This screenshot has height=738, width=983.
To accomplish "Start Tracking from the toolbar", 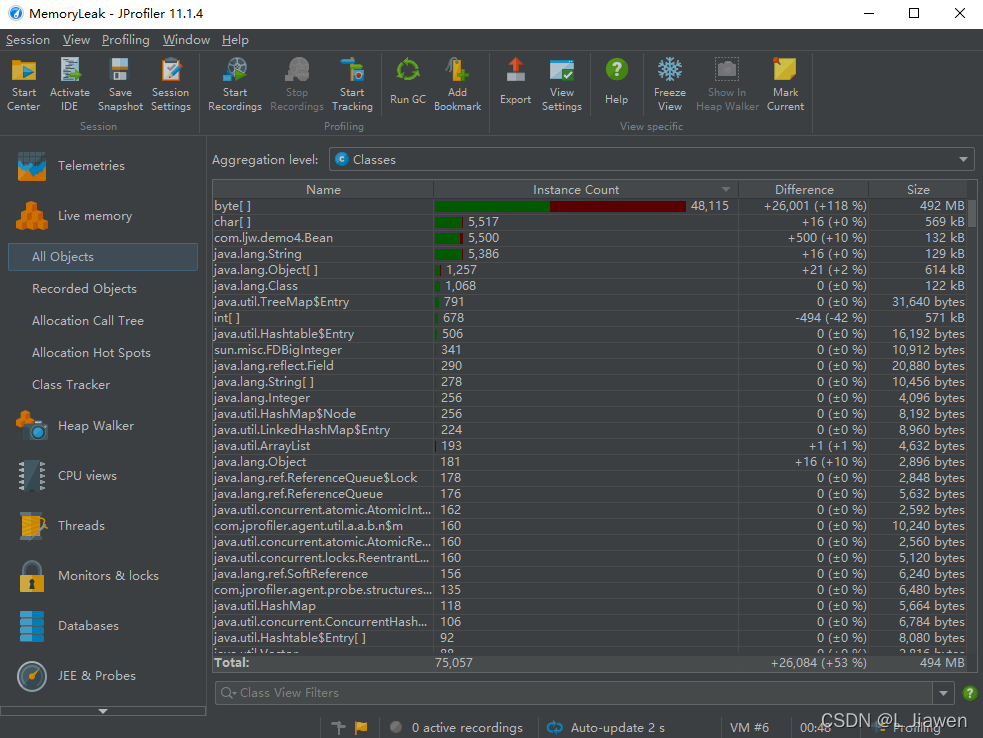I will (x=352, y=85).
